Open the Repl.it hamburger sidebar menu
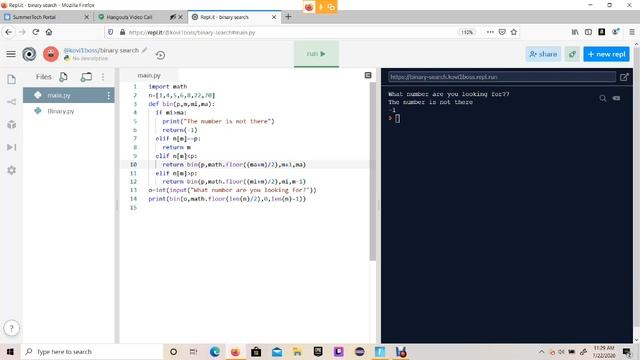Image resolution: width=640 pixels, height=360 pixels. click(11, 54)
